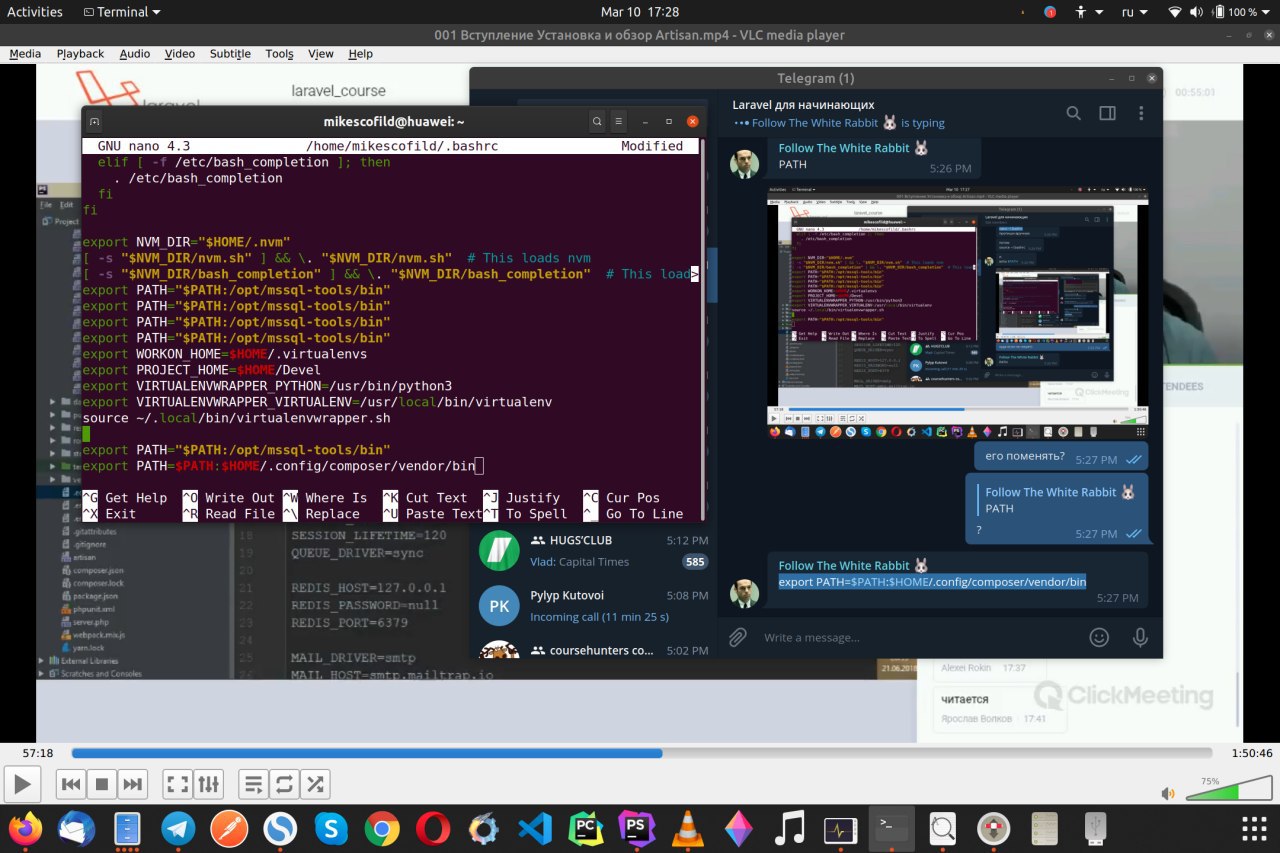Open the terminal hamburger menu
Image resolution: width=1280 pixels, height=853 pixels.
click(619, 121)
